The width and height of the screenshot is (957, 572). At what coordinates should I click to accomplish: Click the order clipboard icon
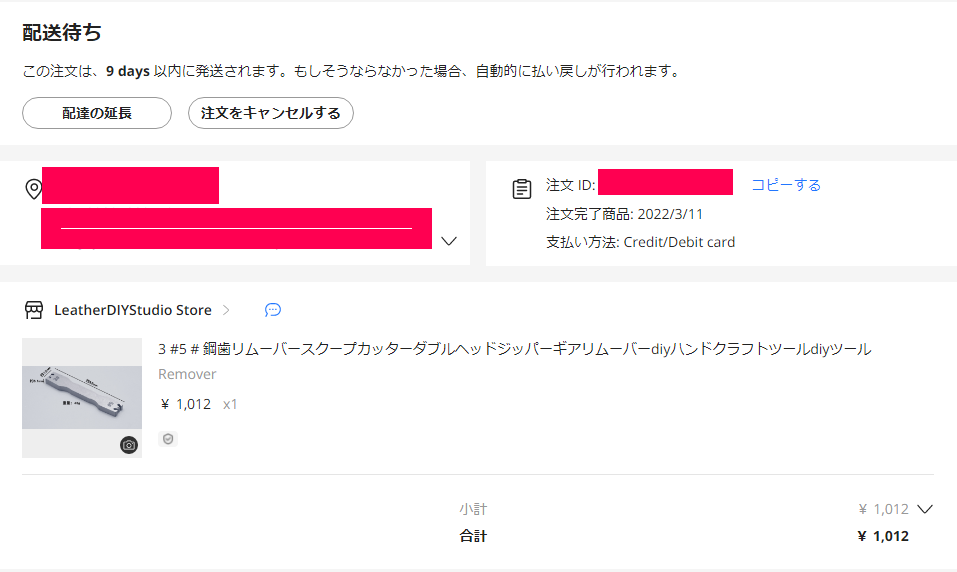tap(522, 189)
